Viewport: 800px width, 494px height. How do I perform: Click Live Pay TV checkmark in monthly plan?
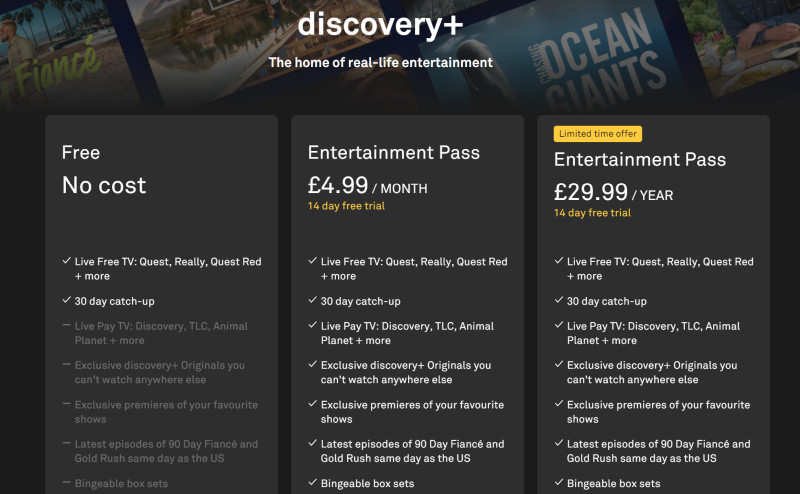(x=313, y=325)
